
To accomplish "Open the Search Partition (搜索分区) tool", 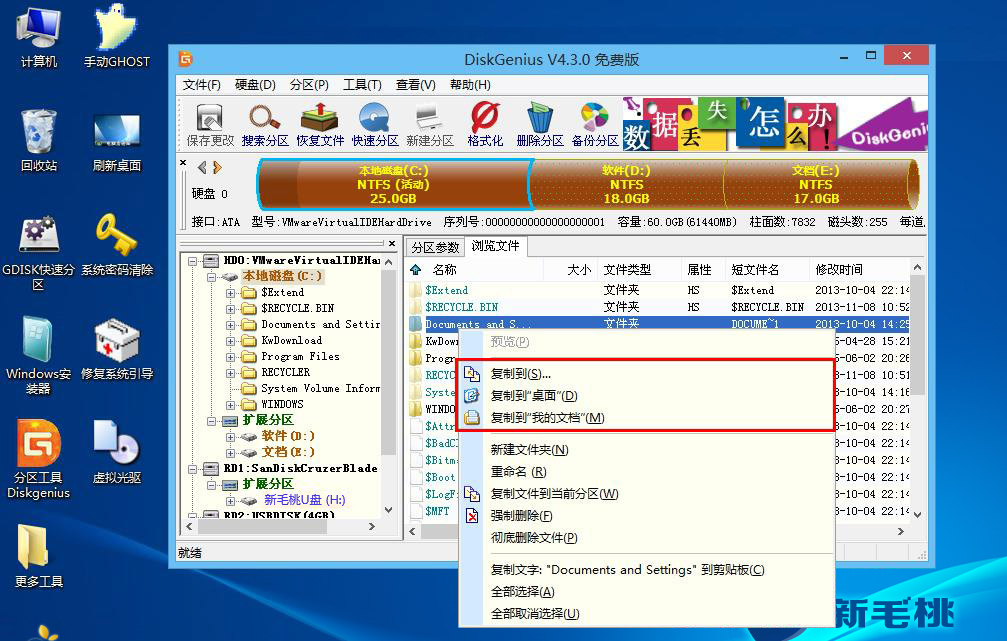I will [x=265, y=125].
